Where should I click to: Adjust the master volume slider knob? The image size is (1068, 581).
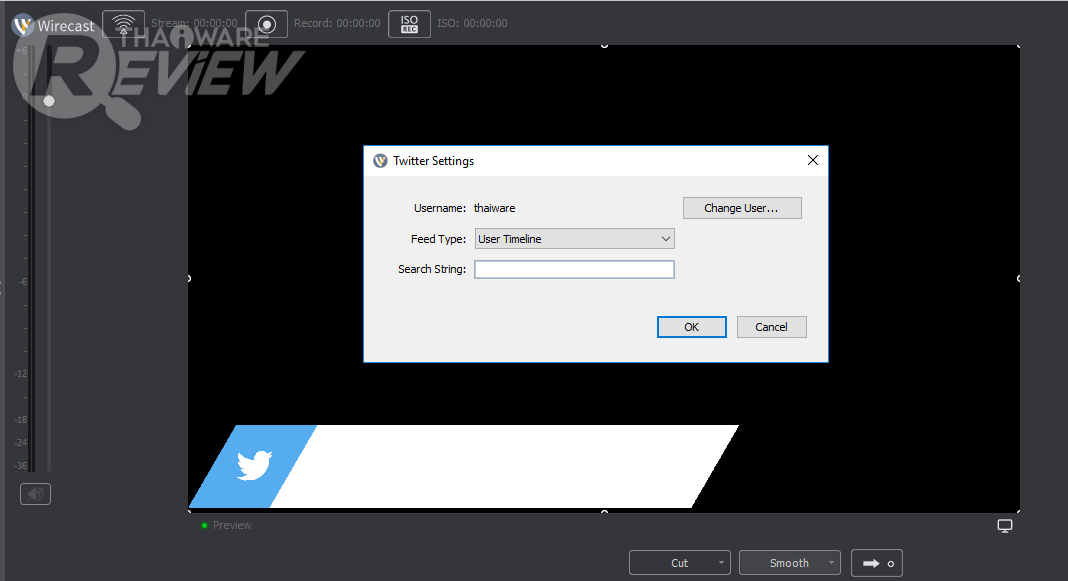49,101
